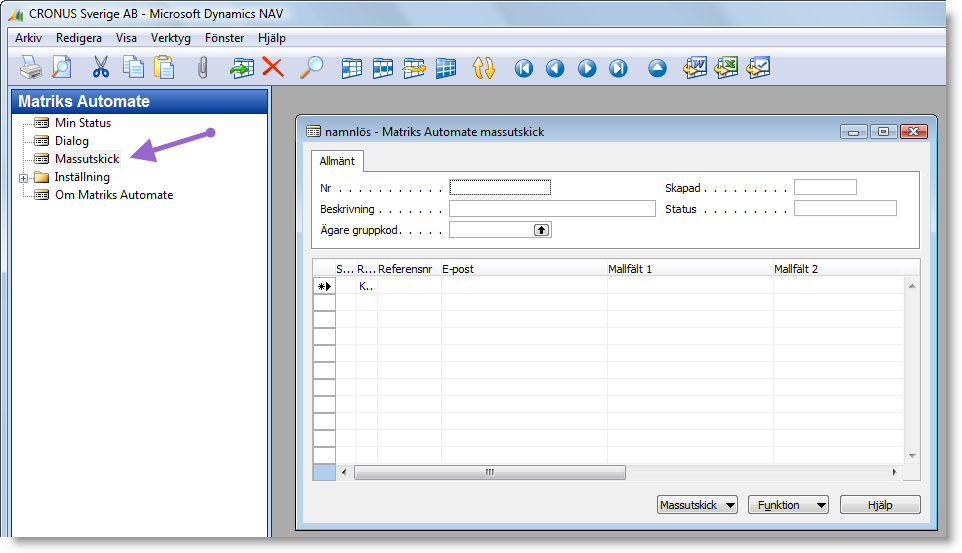Click the Find magnifier icon
This screenshot has height=553, width=962.
[x=312, y=68]
